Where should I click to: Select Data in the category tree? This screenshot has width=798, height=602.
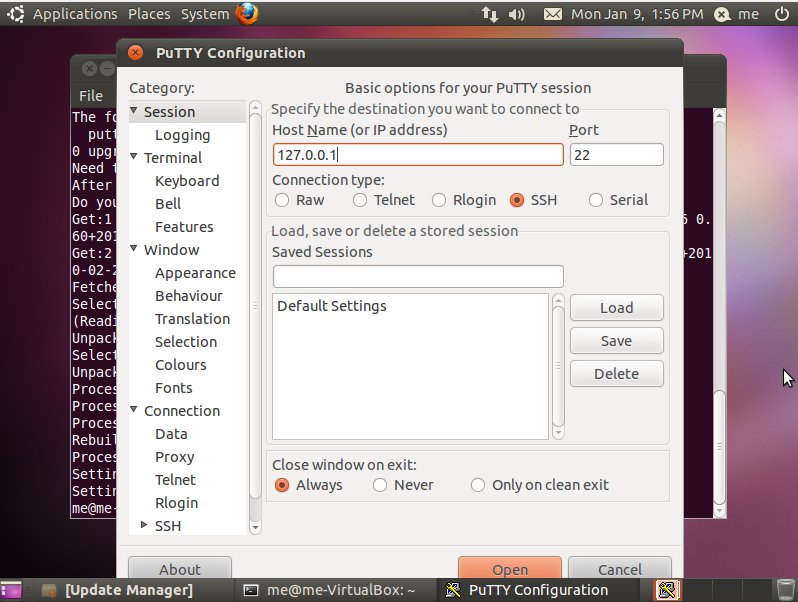pyautogui.click(x=172, y=434)
